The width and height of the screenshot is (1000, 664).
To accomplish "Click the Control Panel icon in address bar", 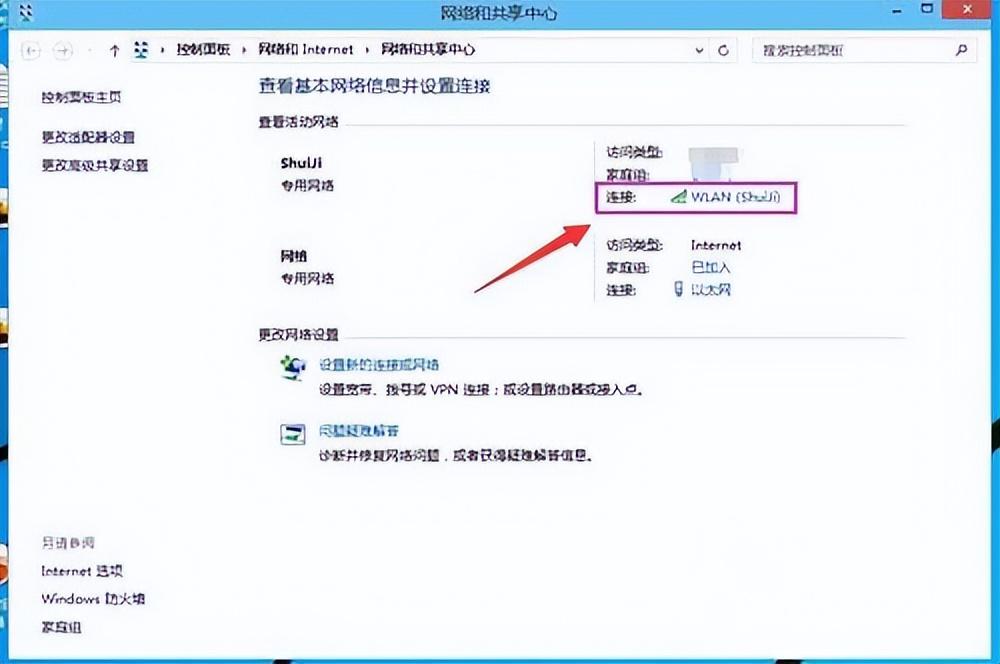I will tap(141, 49).
